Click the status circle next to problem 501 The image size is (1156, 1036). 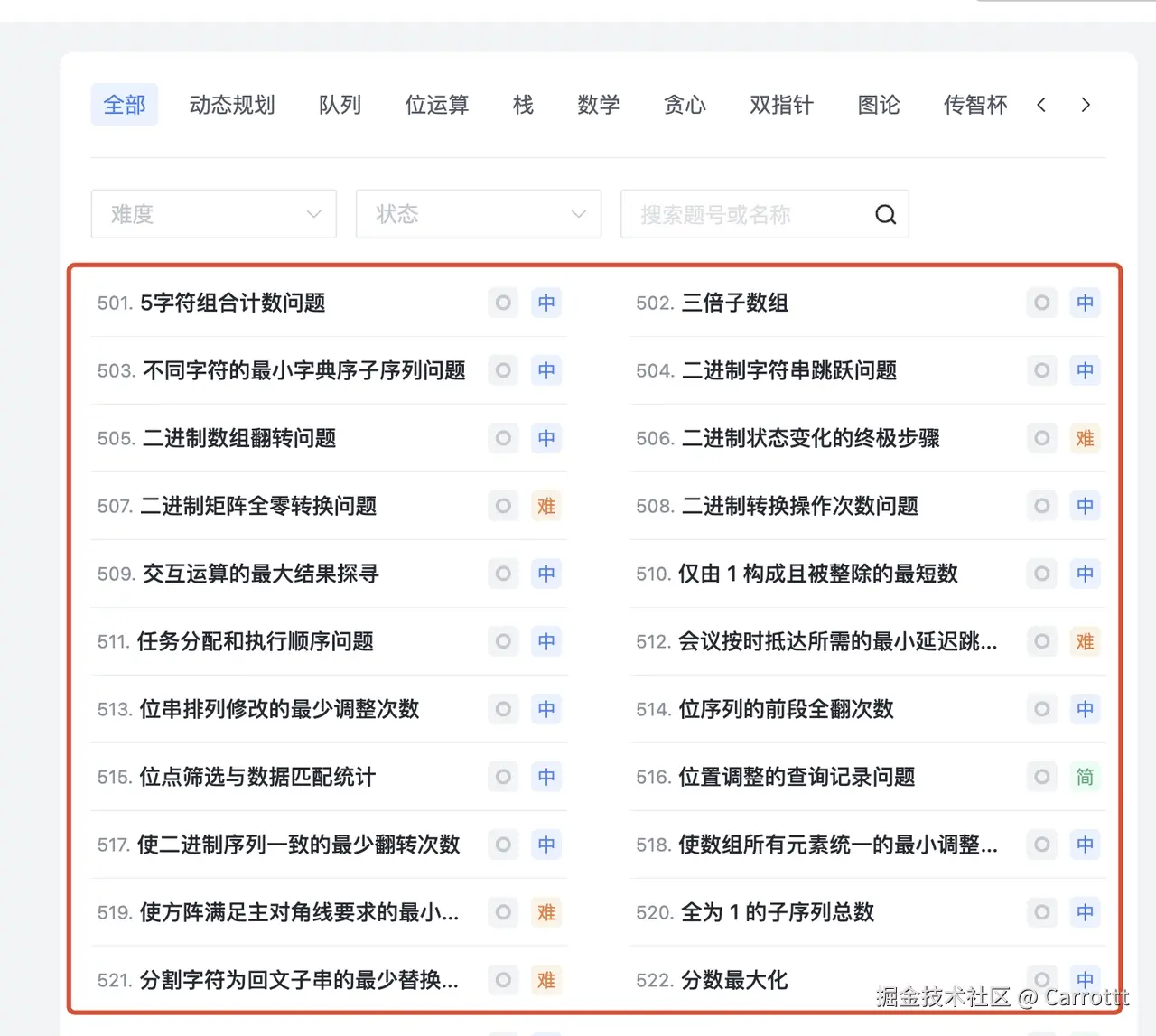(x=503, y=303)
